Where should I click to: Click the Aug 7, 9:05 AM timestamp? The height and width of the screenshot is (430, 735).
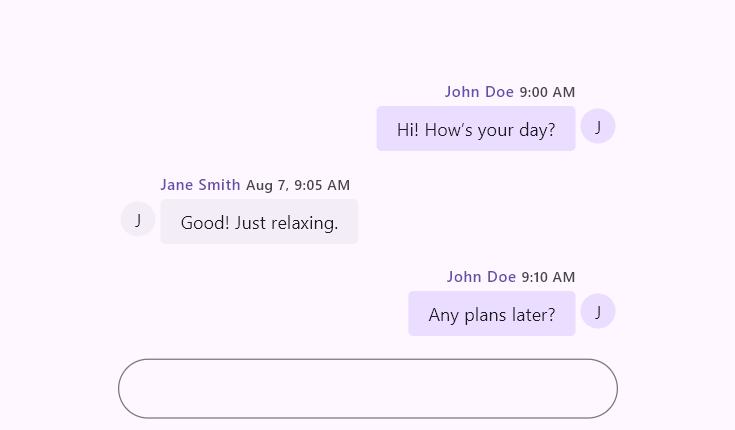(298, 185)
